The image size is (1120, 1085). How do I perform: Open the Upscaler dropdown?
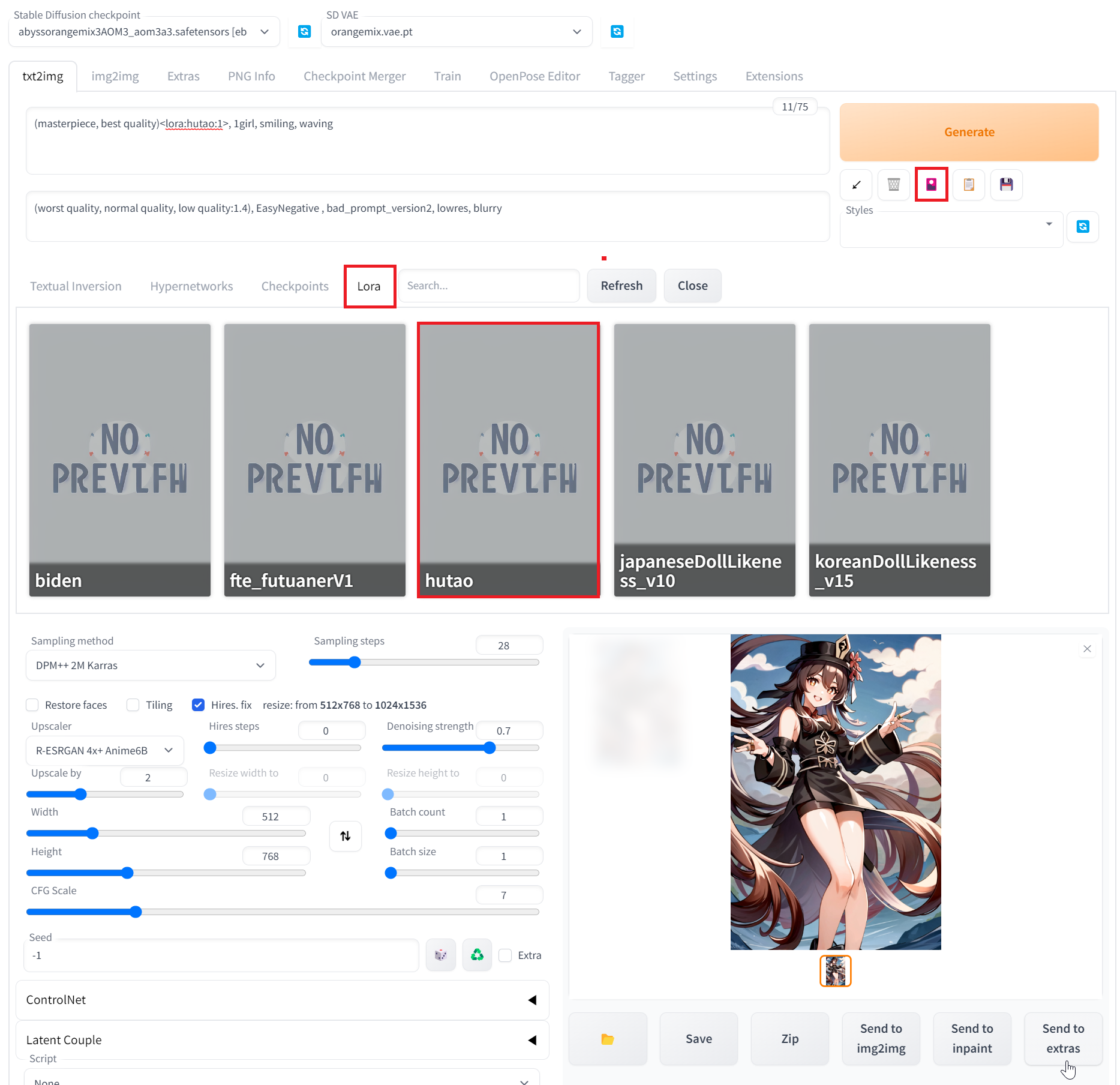coord(105,750)
